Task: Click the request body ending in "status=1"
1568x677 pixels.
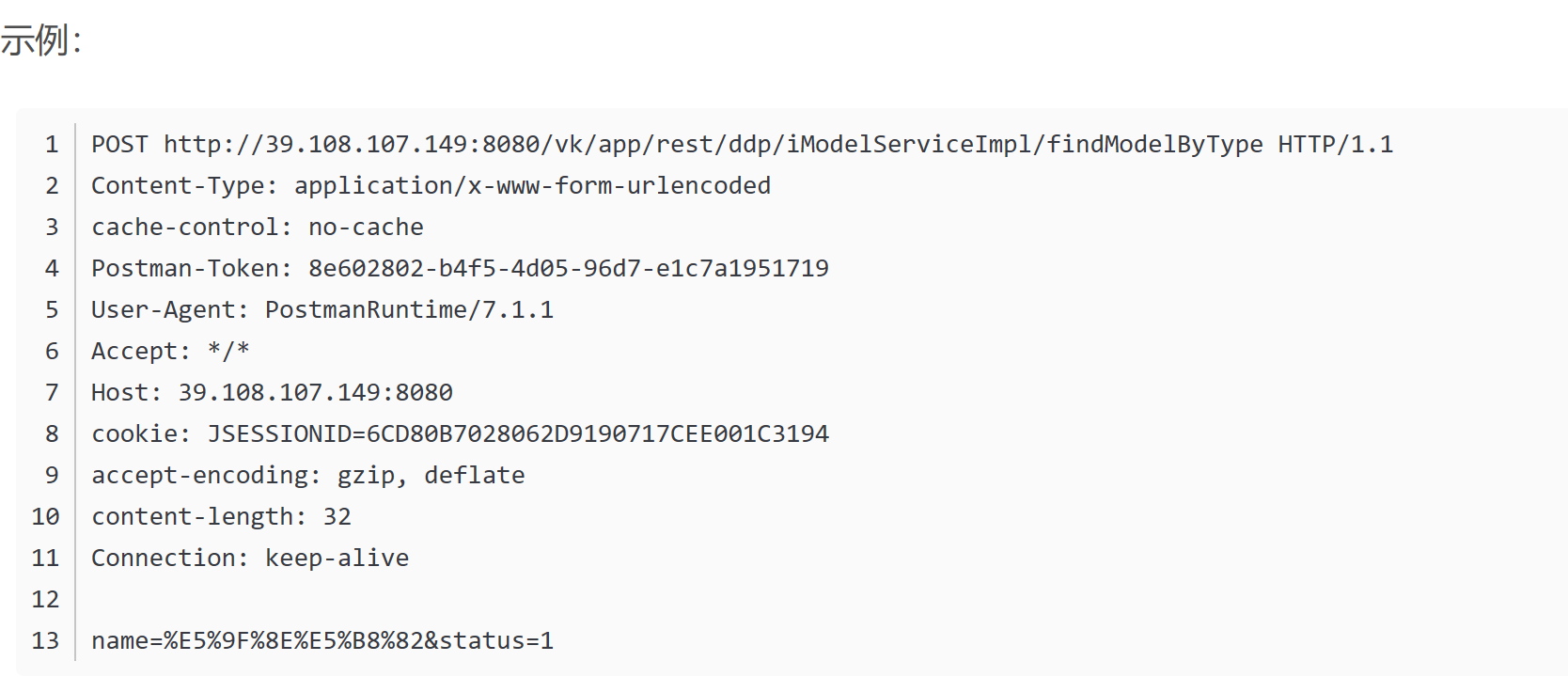Action: [321, 641]
